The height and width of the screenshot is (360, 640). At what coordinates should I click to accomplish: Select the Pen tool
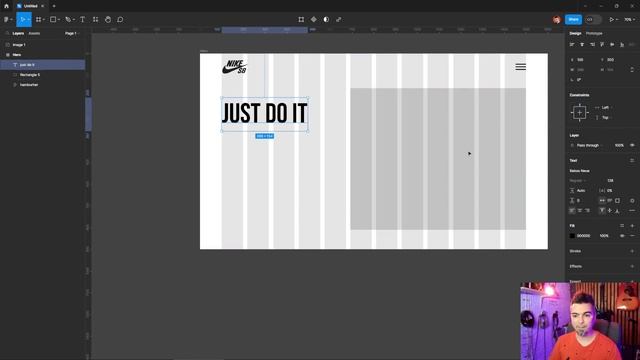(68, 19)
